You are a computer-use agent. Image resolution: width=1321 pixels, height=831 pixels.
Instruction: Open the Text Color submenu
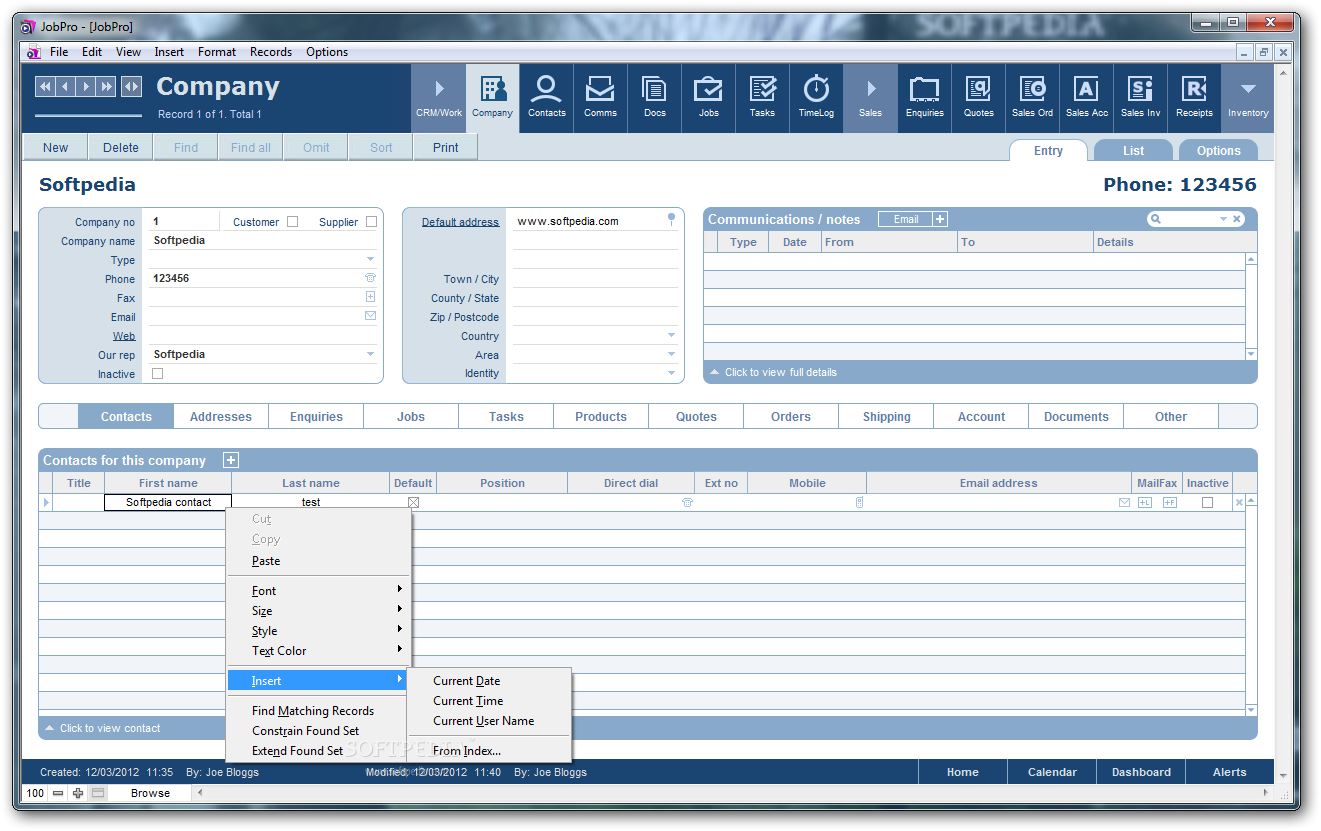[x=318, y=651]
